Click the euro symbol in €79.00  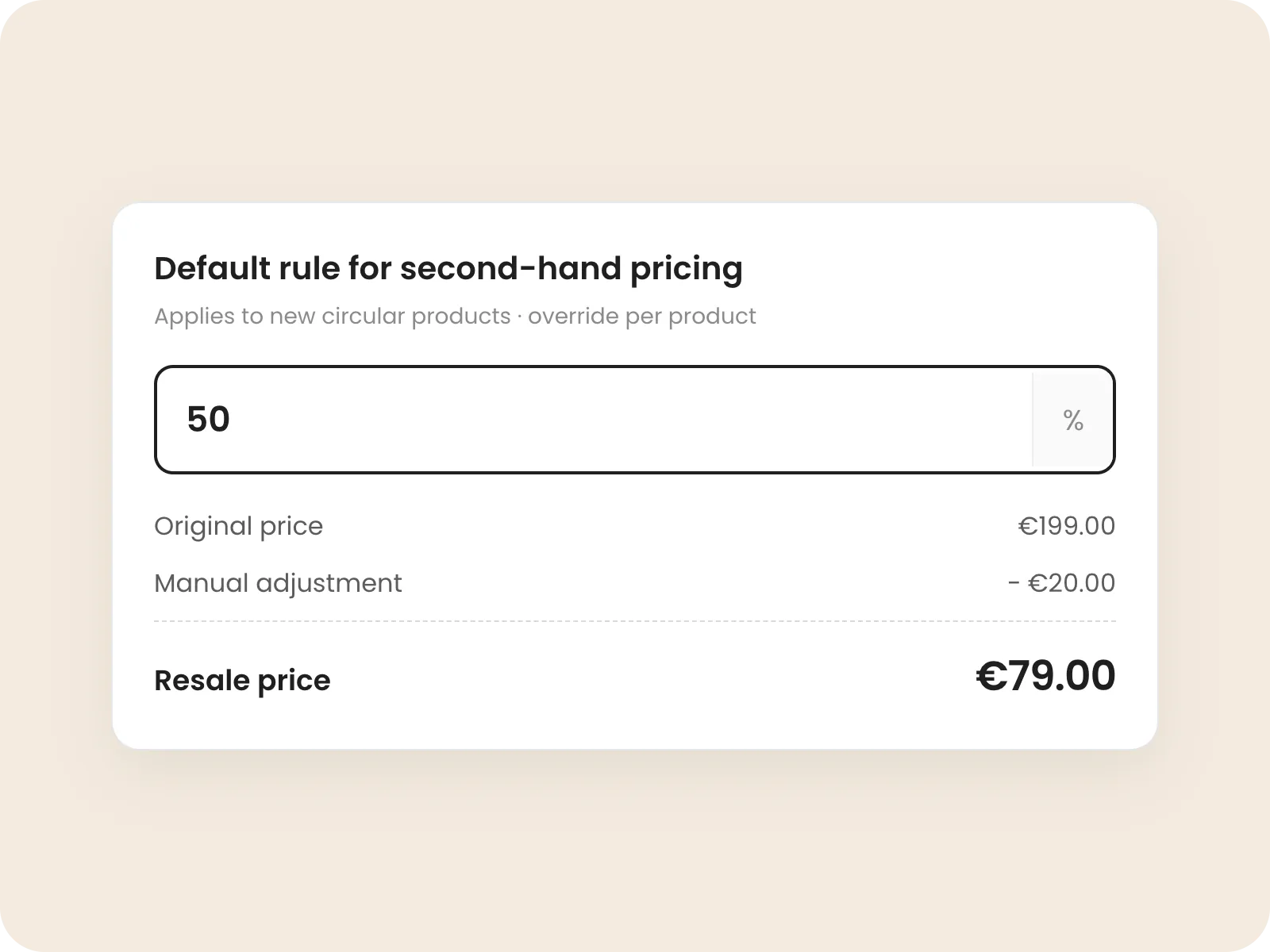click(991, 677)
